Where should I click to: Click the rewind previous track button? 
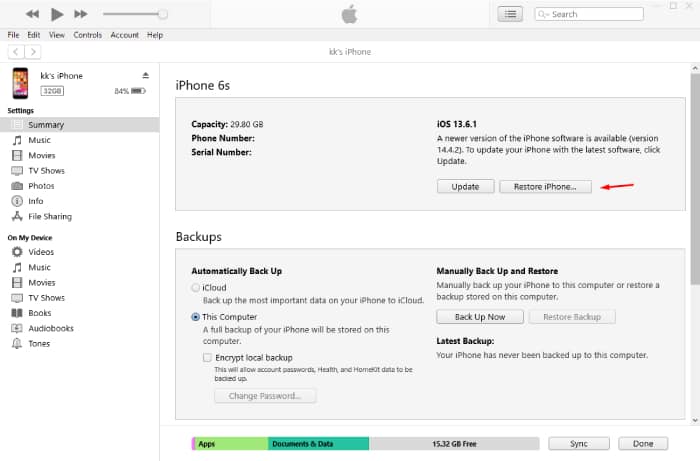[x=32, y=14]
